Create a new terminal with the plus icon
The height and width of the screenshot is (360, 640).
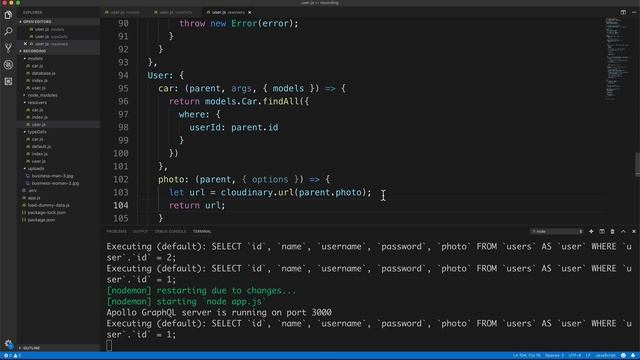click(591, 231)
